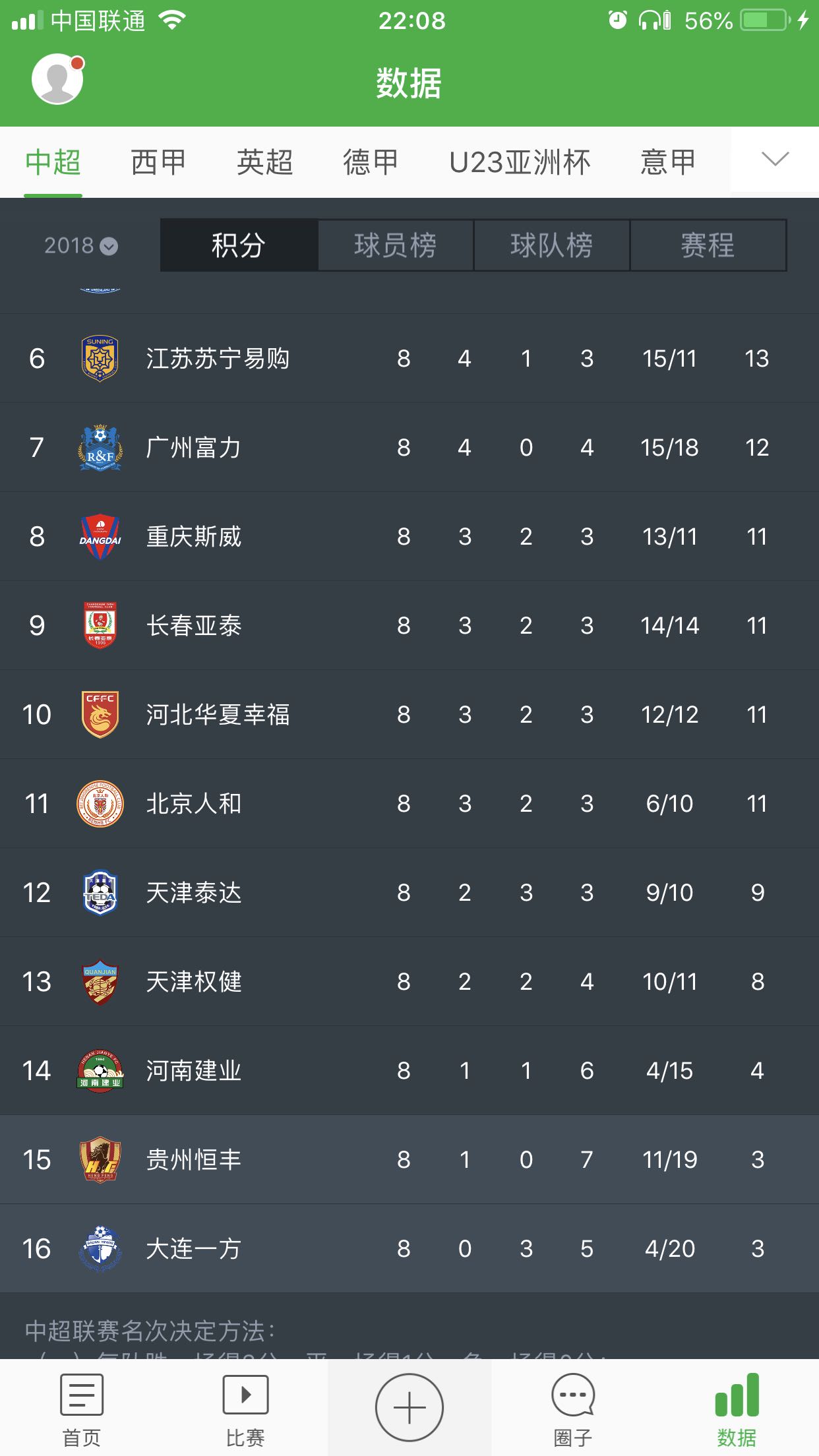Viewport: 819px width, 1456px height.
Task: Expand the league list chevron
Action: [x=775, y=159]
